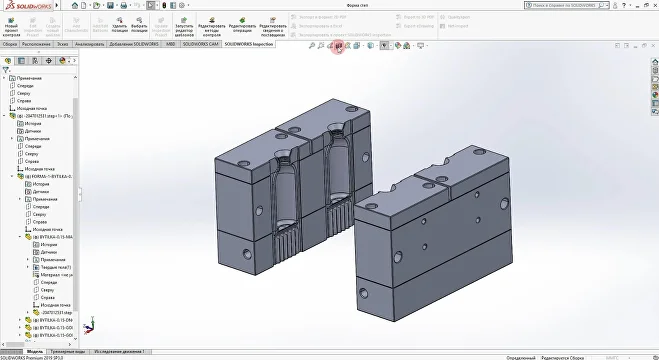Open SOLIDWORKS Resources in the task pane
Image resolution: width=659 pixels, height=360 pixels.
[655, 62]
